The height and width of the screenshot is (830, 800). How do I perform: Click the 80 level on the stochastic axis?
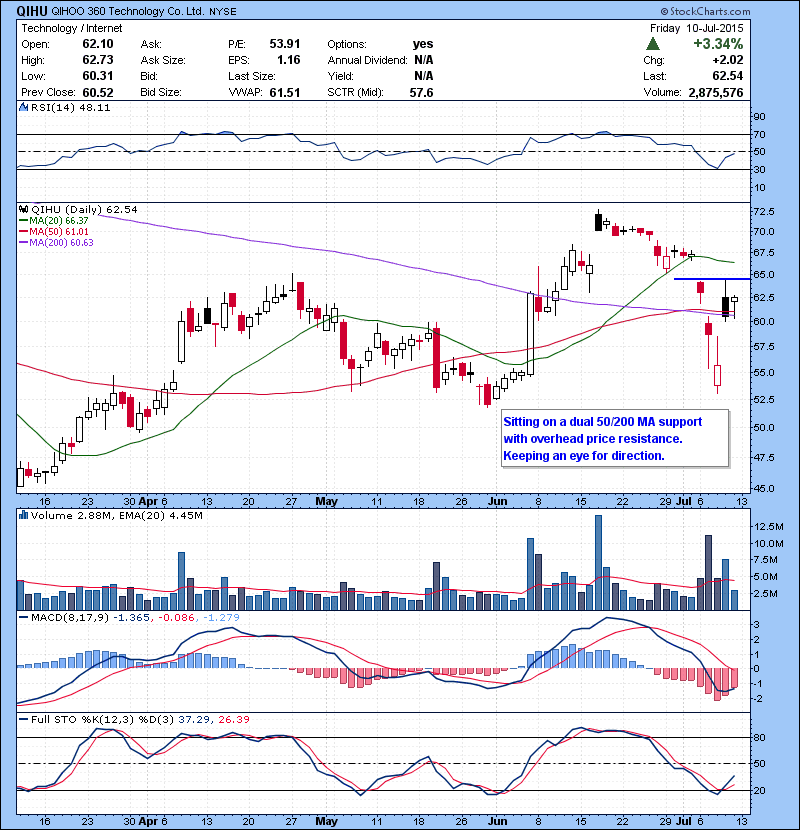pyautogui.click(x=759, y=737)
